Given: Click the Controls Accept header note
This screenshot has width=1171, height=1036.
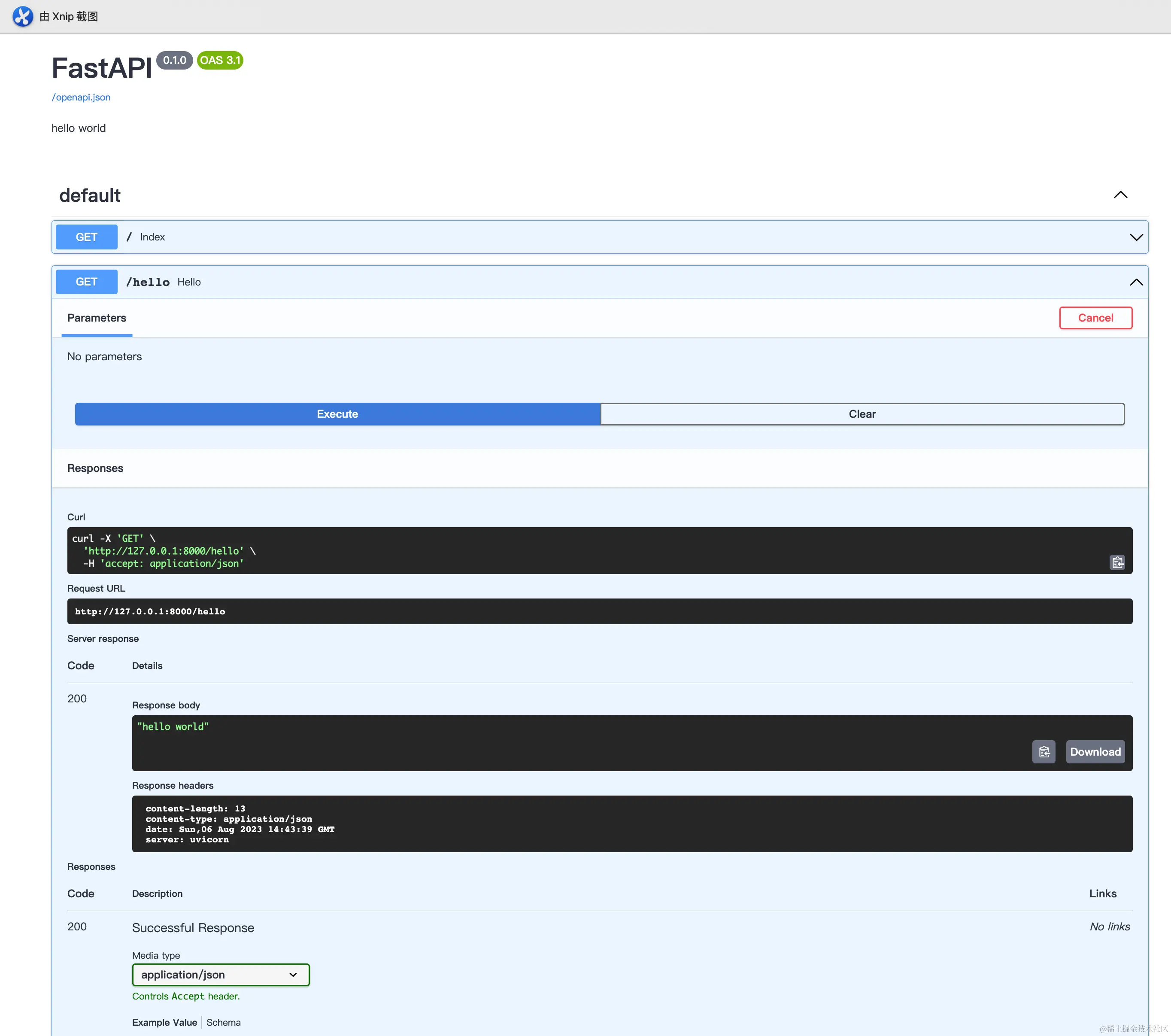Looking at the screenshot, I should pyautogui.click(x=186, y=996).
